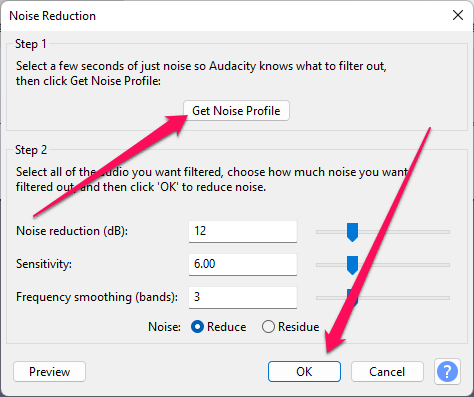The image size is (474, 397).
Task: Click the Get Noise Profile button
Action: (x=236, y=111)
